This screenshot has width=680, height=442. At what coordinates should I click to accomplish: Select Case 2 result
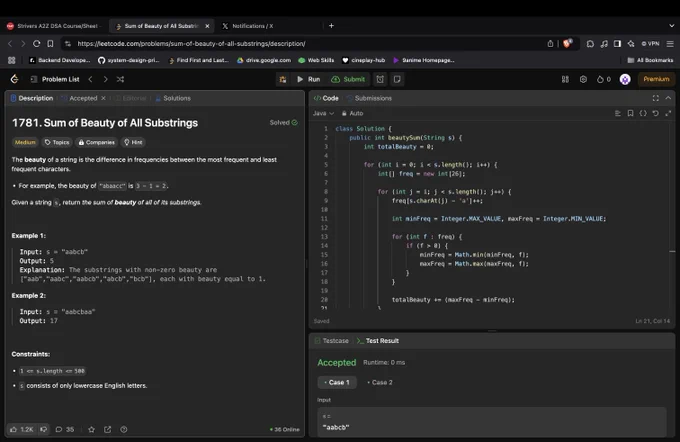pos(380,383)
